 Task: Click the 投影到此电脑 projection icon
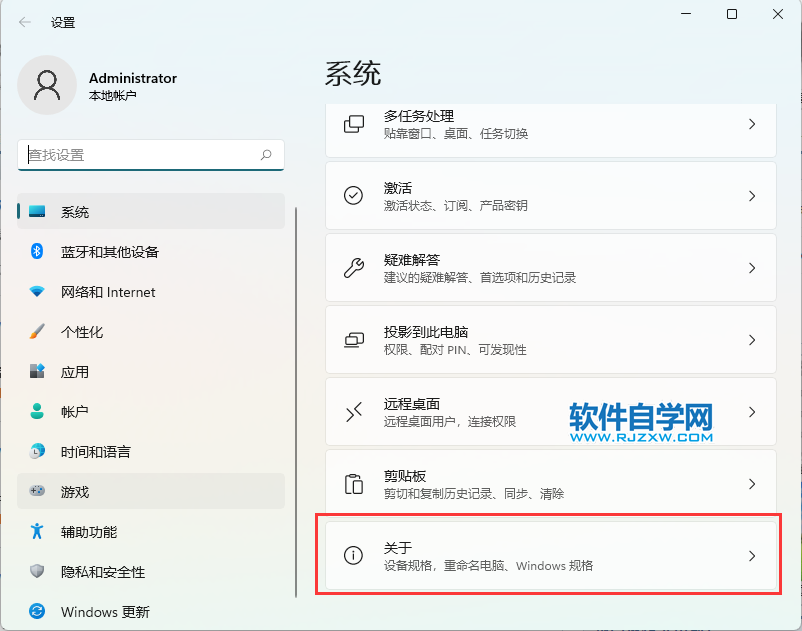point(353,339)
